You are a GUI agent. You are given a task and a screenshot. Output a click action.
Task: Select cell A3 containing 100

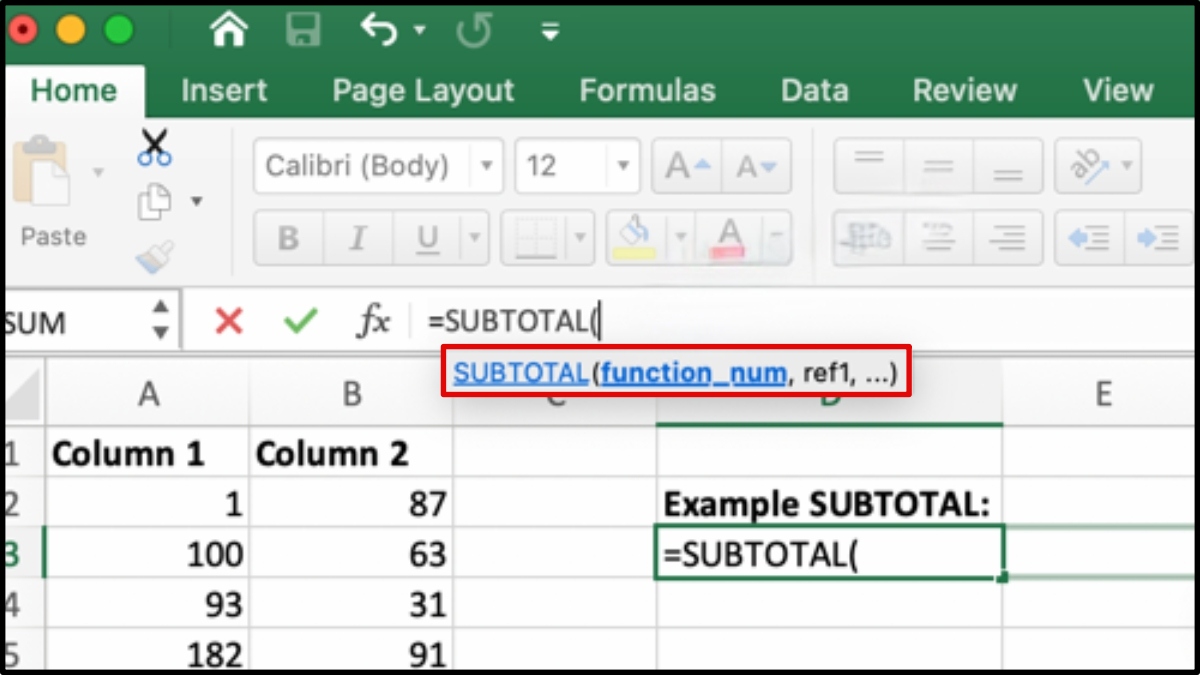coord(148,554)
